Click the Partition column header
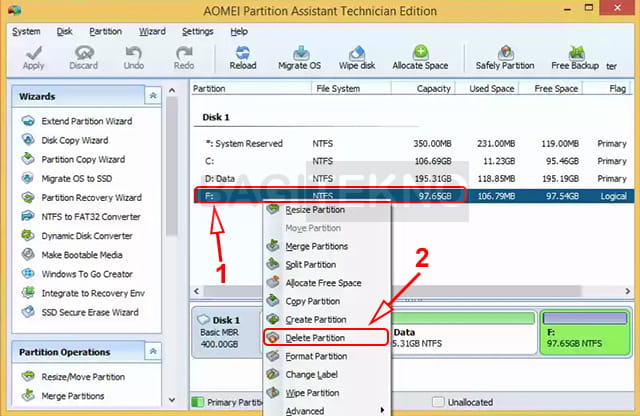Viewport: 640px width, 416px height. (x=251, y=89)
